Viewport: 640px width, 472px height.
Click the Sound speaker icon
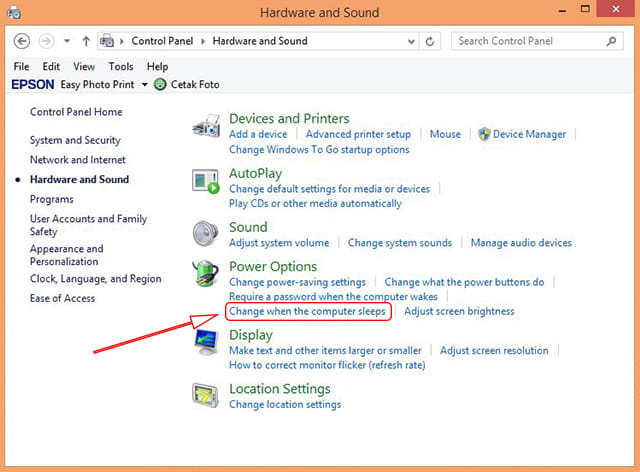point(205,234)
